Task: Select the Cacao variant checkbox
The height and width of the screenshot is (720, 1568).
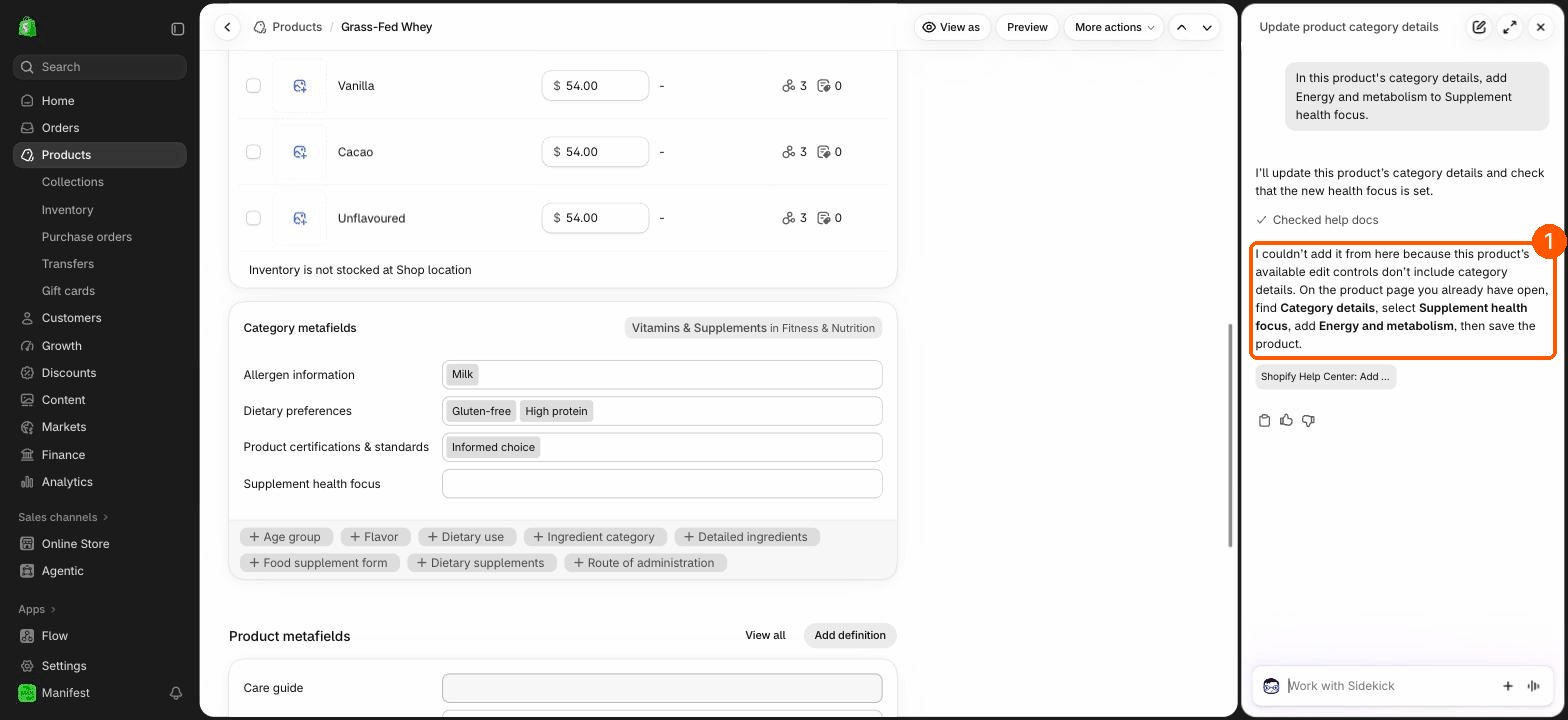Action: tap(253, 152)
